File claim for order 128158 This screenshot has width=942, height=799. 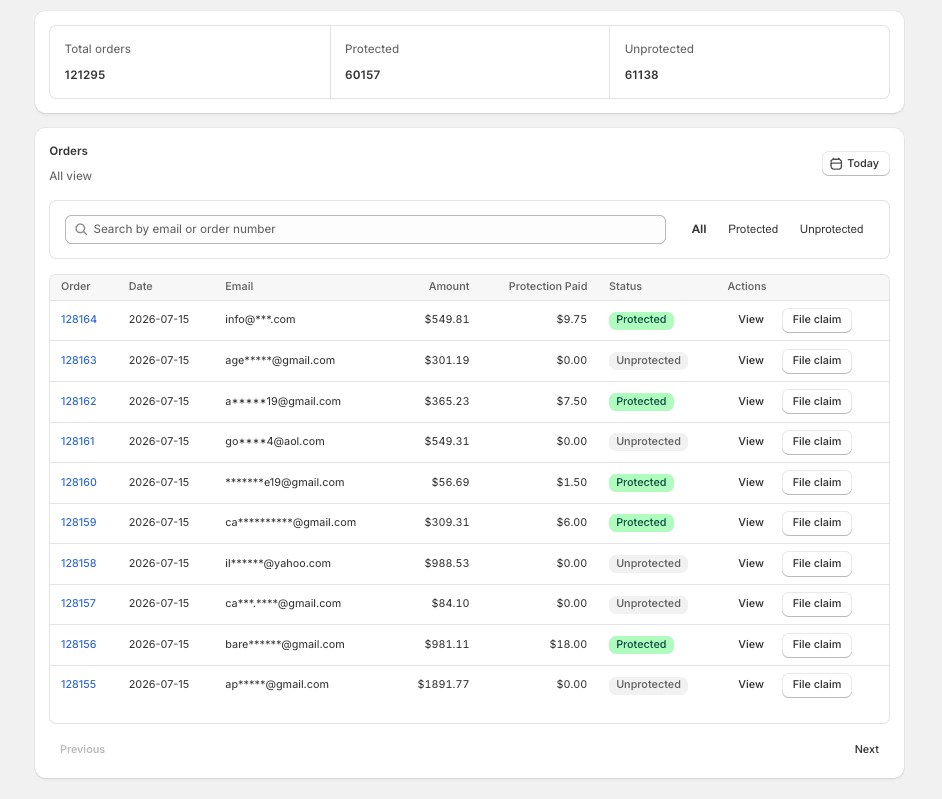[x=816, y=564]
